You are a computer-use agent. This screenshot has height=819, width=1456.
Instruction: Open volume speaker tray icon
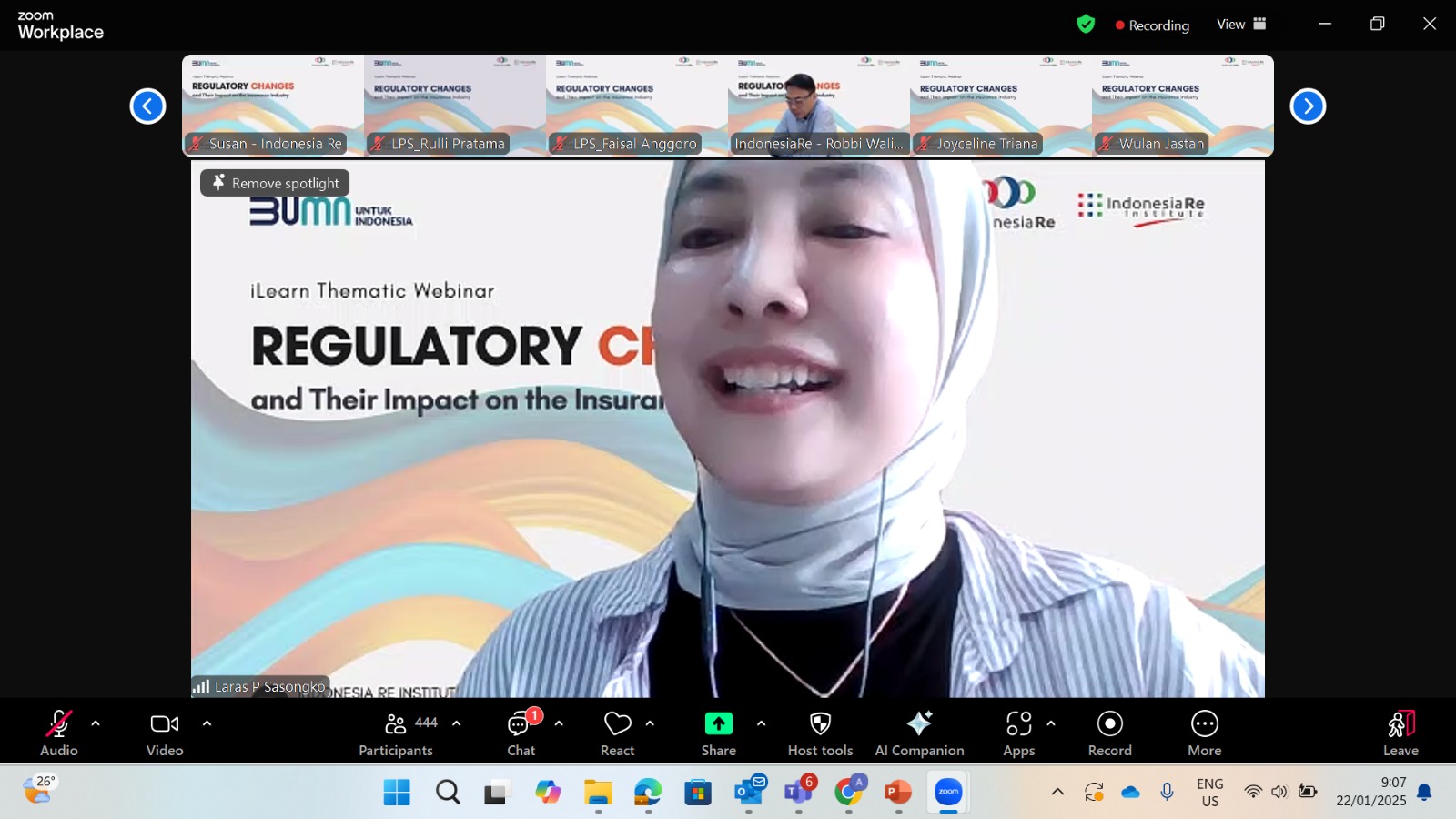pos(1279,792)
